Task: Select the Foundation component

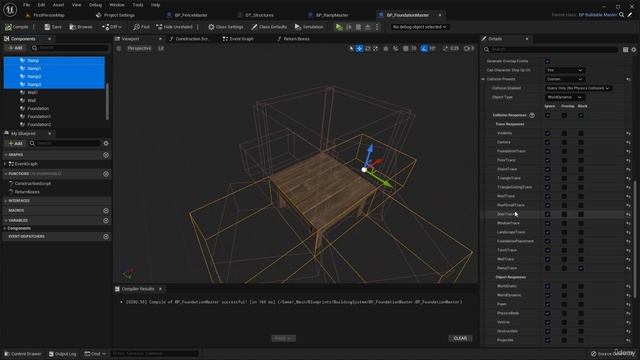Action: (38, 109)
